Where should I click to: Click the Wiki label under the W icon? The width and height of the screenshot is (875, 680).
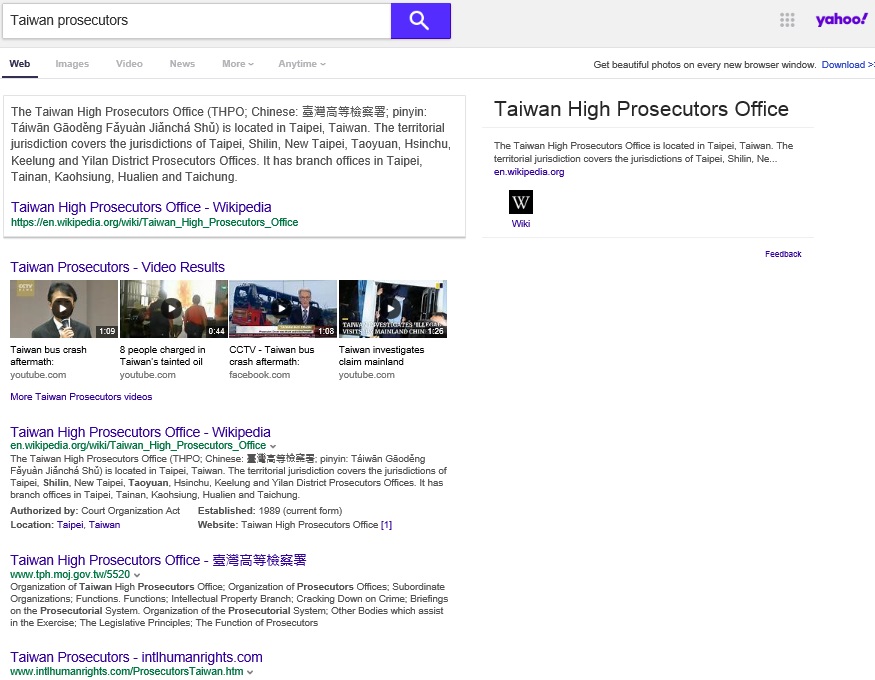coord(521,224)
